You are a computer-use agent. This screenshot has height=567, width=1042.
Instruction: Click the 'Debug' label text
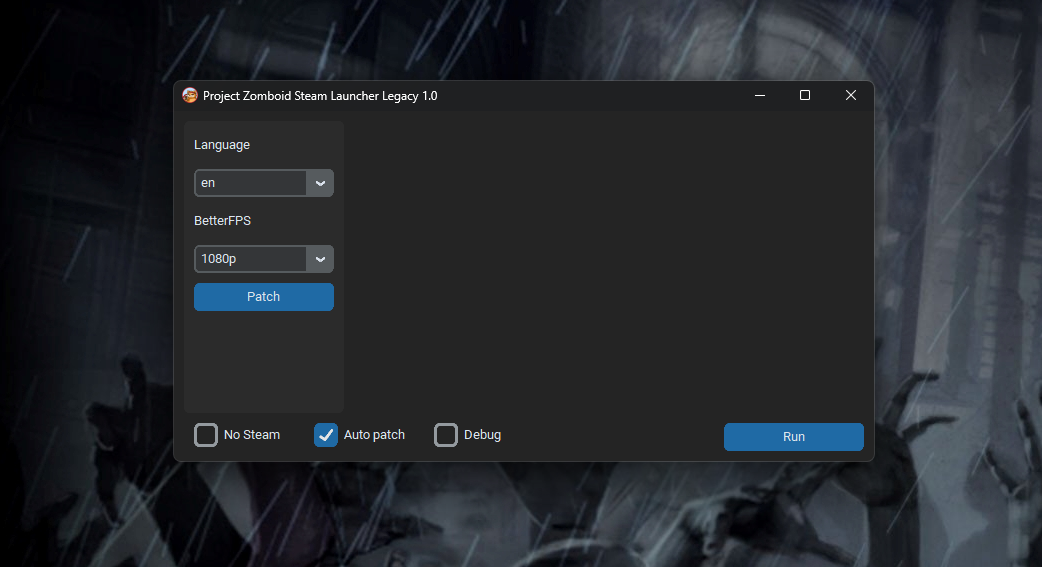point(482,435)
